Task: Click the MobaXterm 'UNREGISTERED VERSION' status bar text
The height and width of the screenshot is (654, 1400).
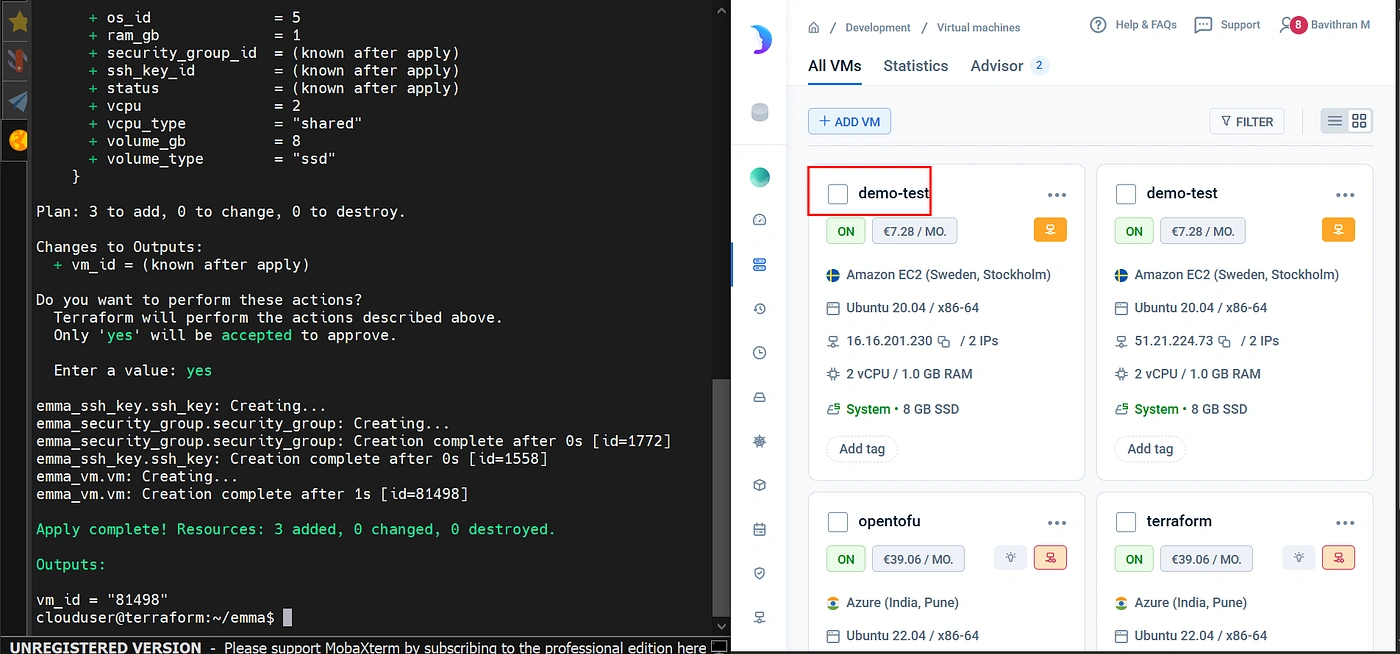Action: [x=105, y=647]
